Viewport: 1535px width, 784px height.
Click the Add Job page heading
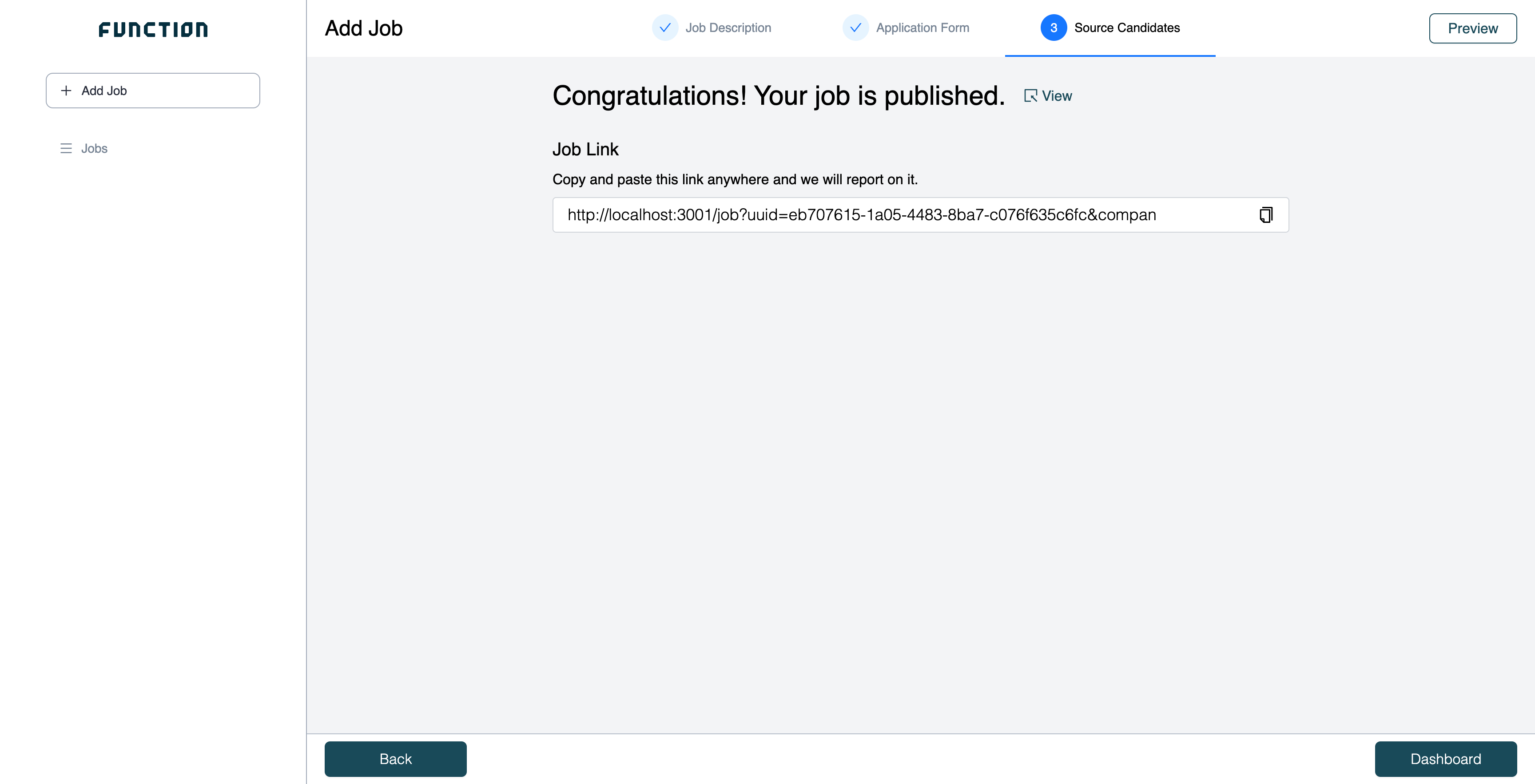point(363,28)
